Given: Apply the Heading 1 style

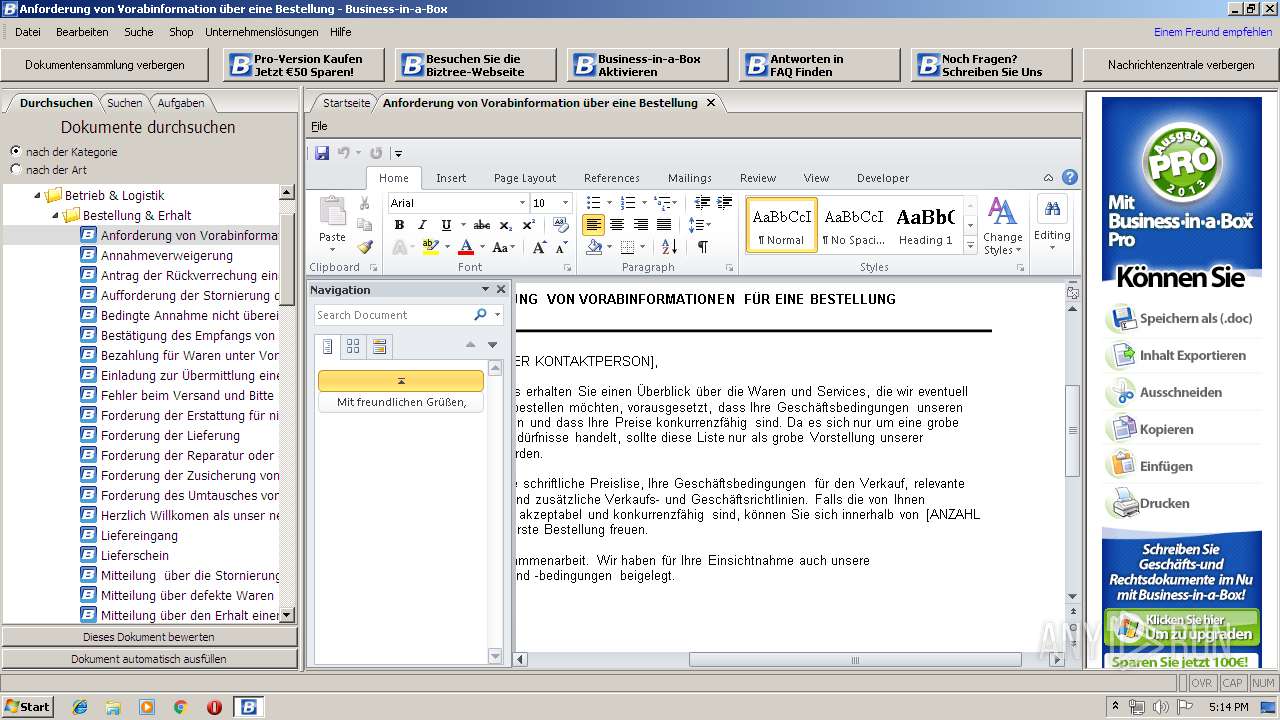Looking at the screenshot, I should point(925,225).
